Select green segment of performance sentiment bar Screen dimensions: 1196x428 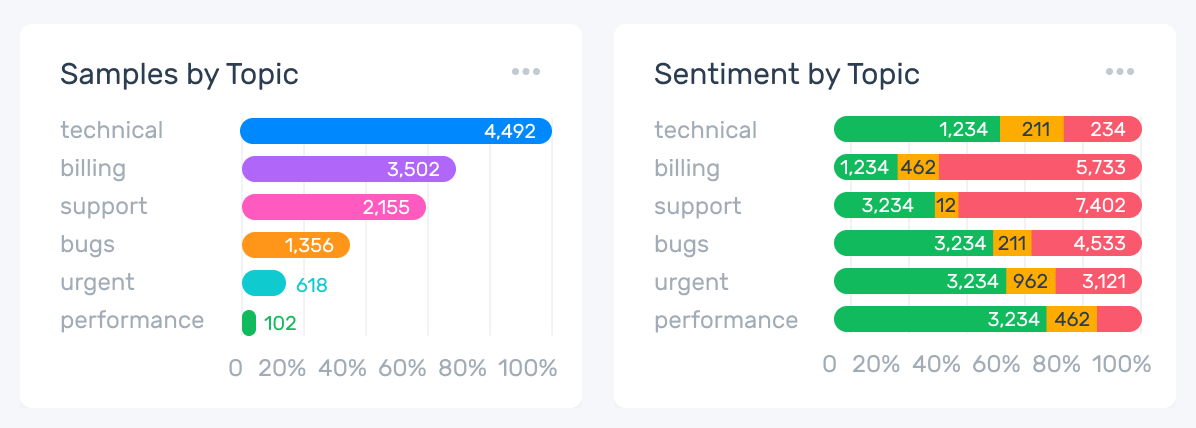point(940,320)
